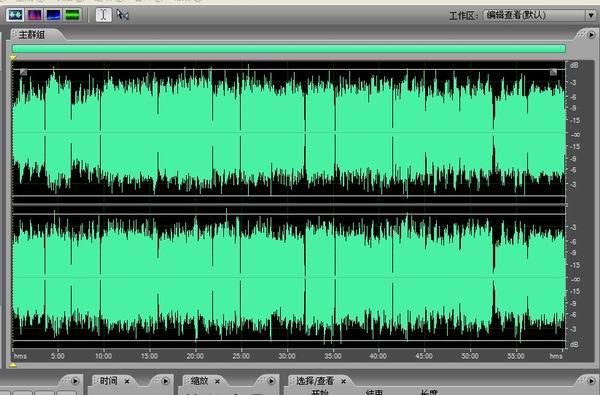
Task: Select the Marquee Selection tool
Action: click(122, 15)
